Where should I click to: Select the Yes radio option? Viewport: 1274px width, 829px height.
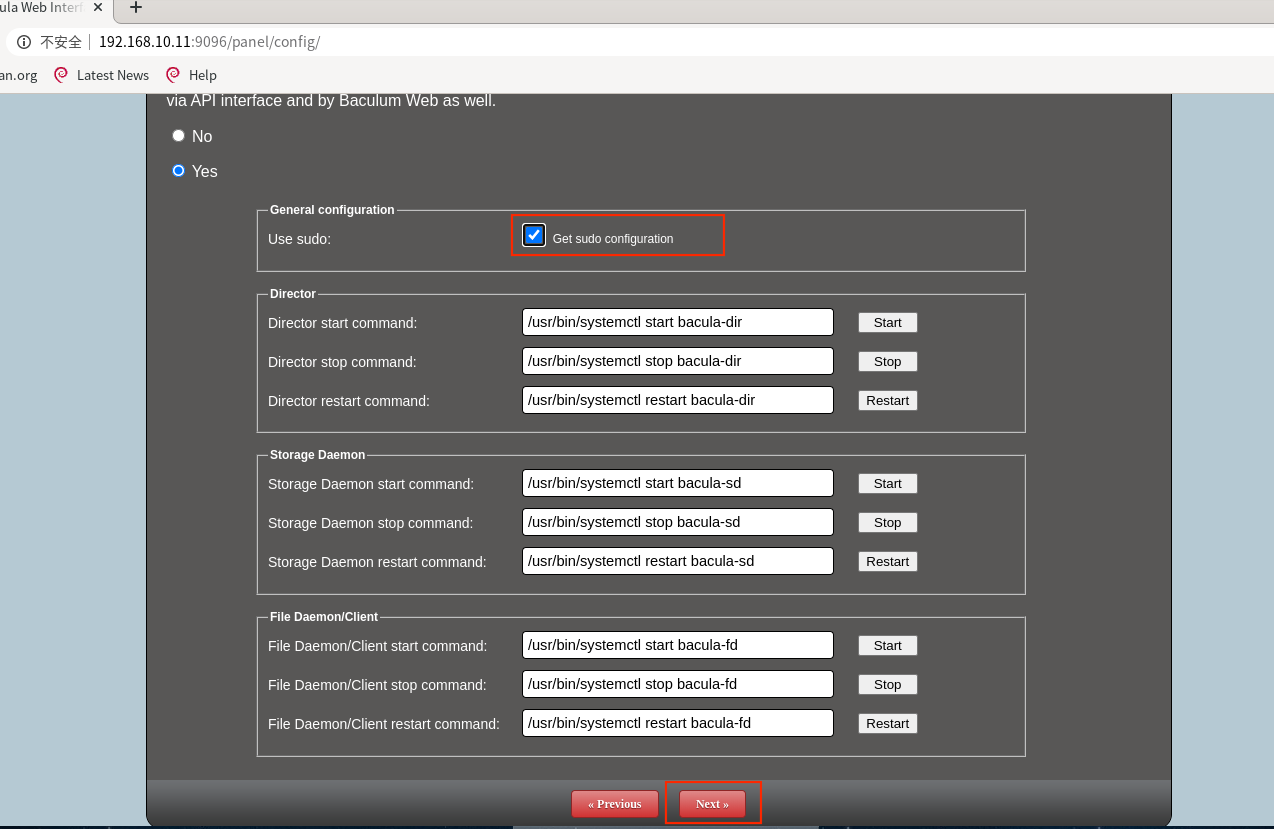click(x=179, y=171)
